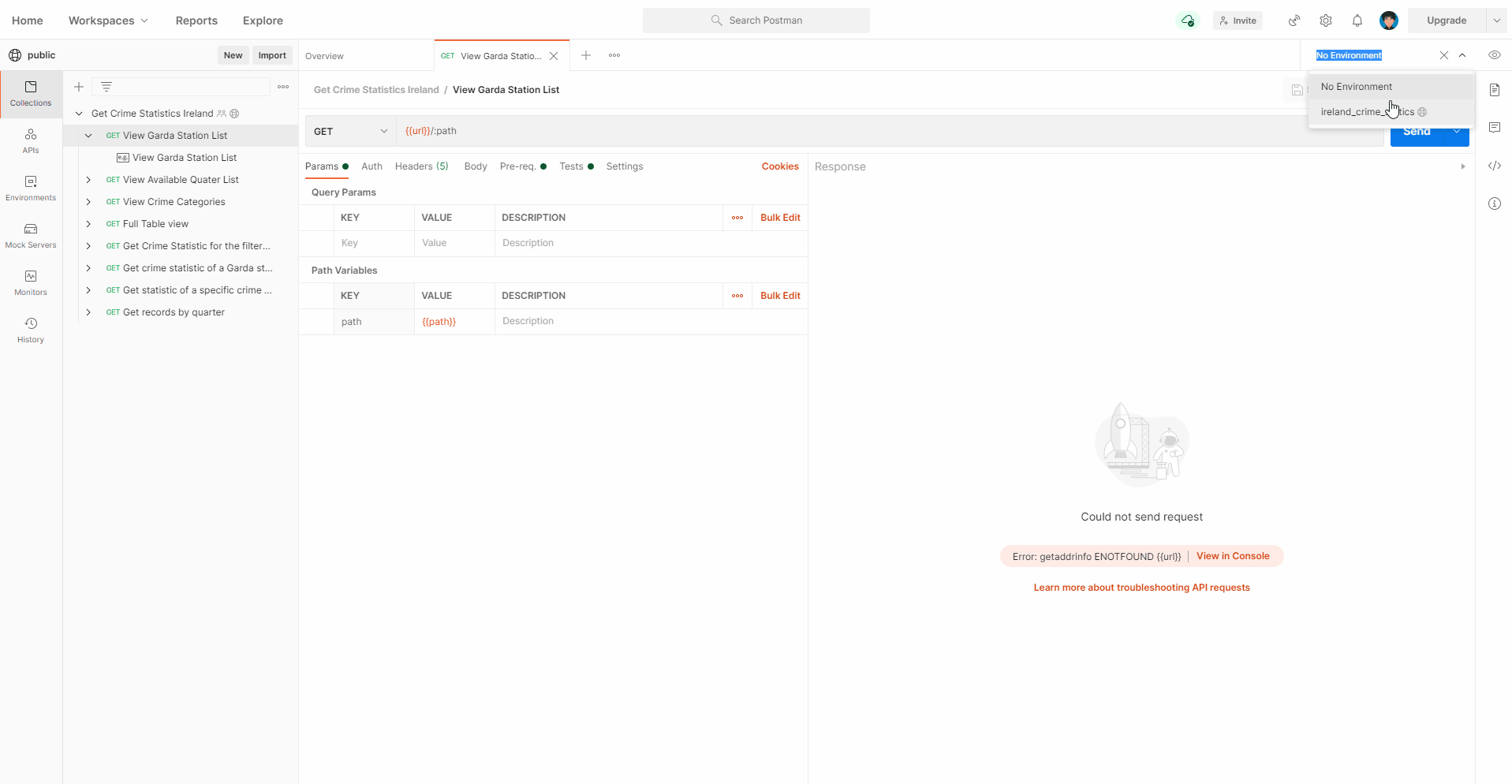Open the tab bar more options
The image size is (1512, 784).
coord(614,55)
